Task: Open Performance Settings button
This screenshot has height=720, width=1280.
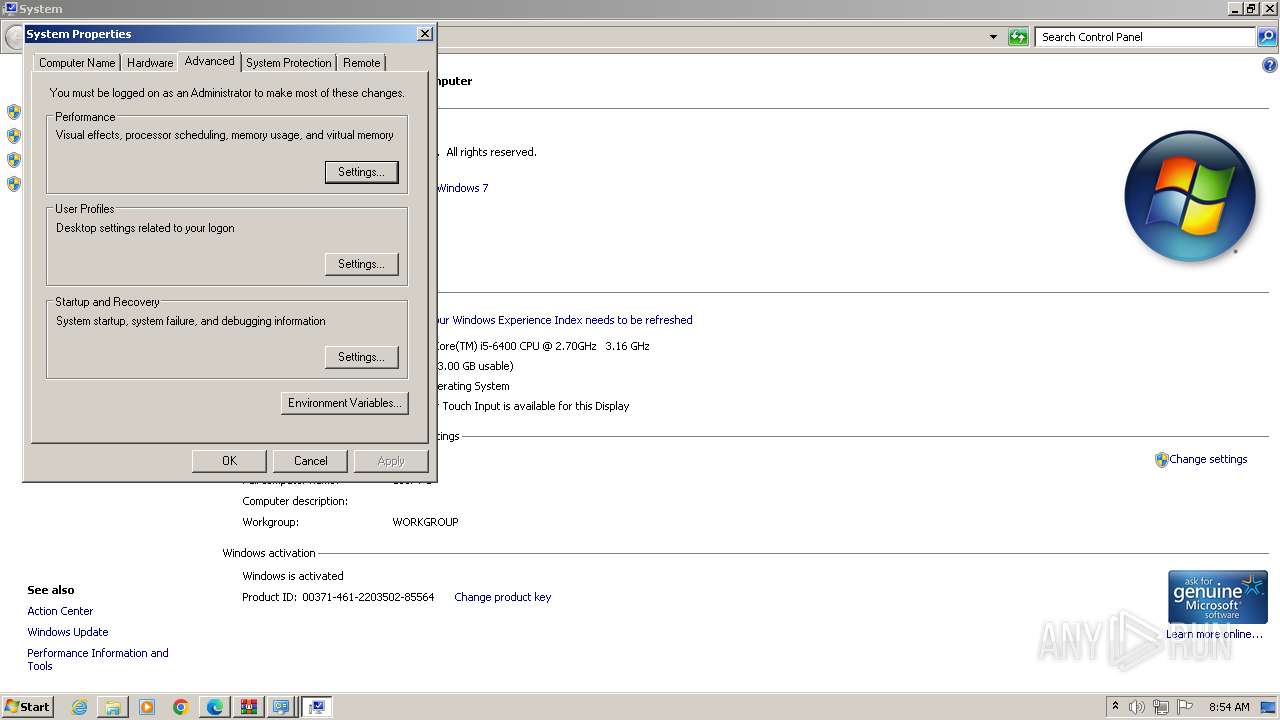Action: pyautogui.click(x=361, y=172)
